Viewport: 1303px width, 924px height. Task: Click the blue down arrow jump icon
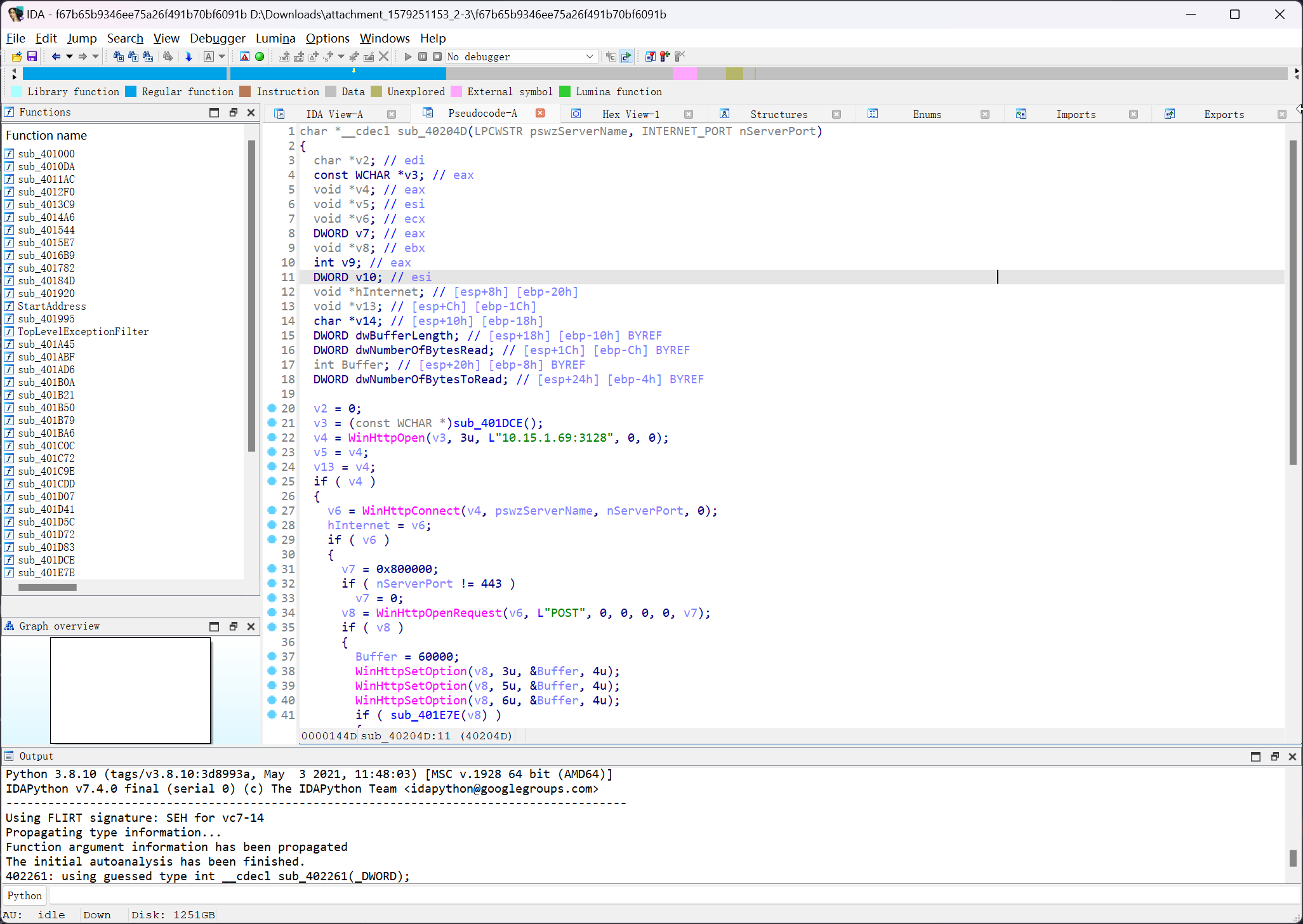point(189,56)
